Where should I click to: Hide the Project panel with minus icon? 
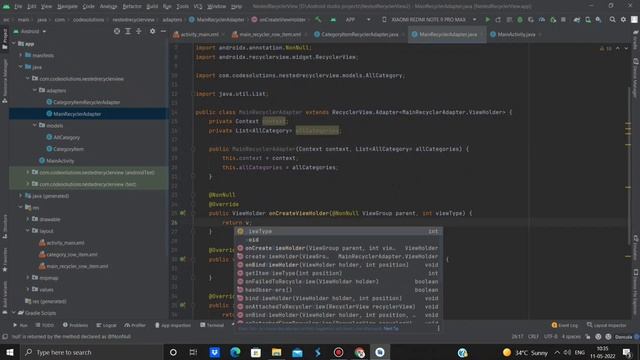click(x=163, y=31)
